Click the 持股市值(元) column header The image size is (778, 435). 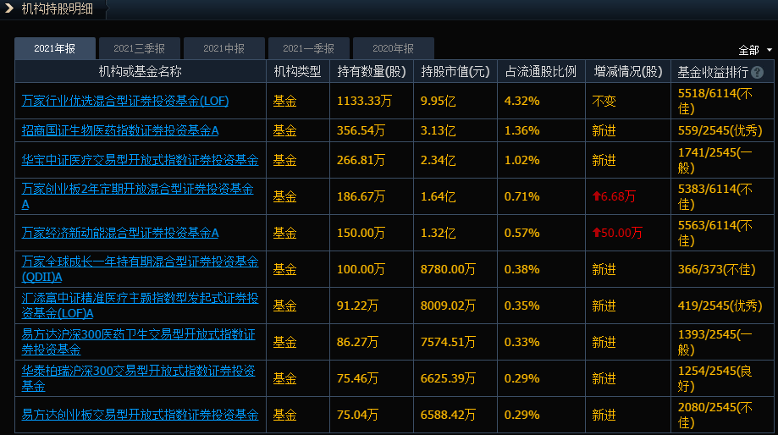tap(455, 71)
